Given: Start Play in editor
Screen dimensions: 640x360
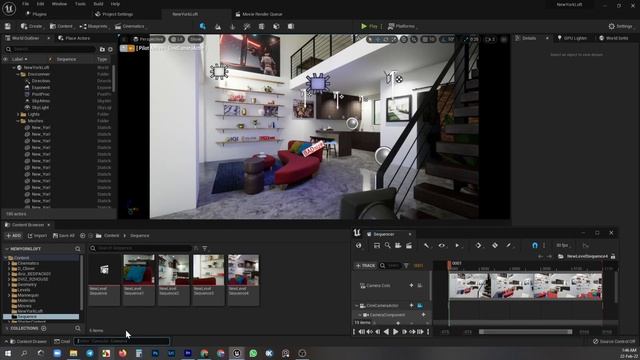Looking at the screenshot, I should point(369,26).
